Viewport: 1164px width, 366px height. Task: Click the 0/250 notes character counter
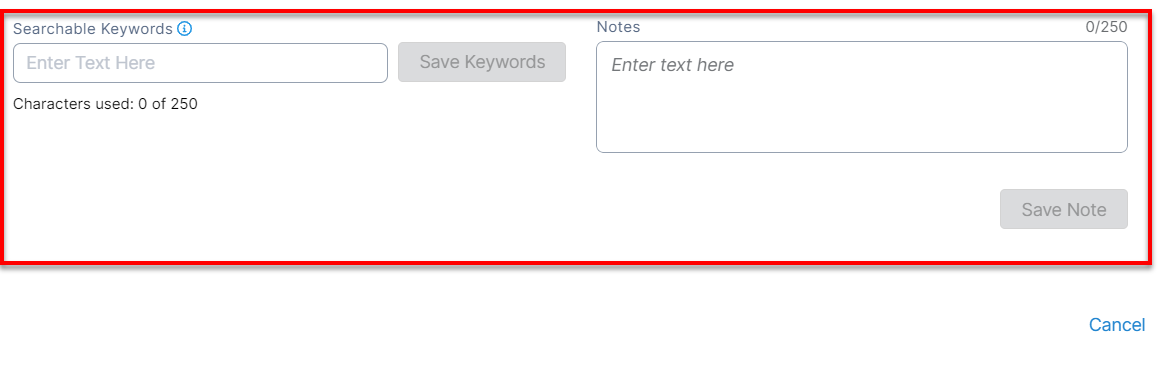point(1106,27)
